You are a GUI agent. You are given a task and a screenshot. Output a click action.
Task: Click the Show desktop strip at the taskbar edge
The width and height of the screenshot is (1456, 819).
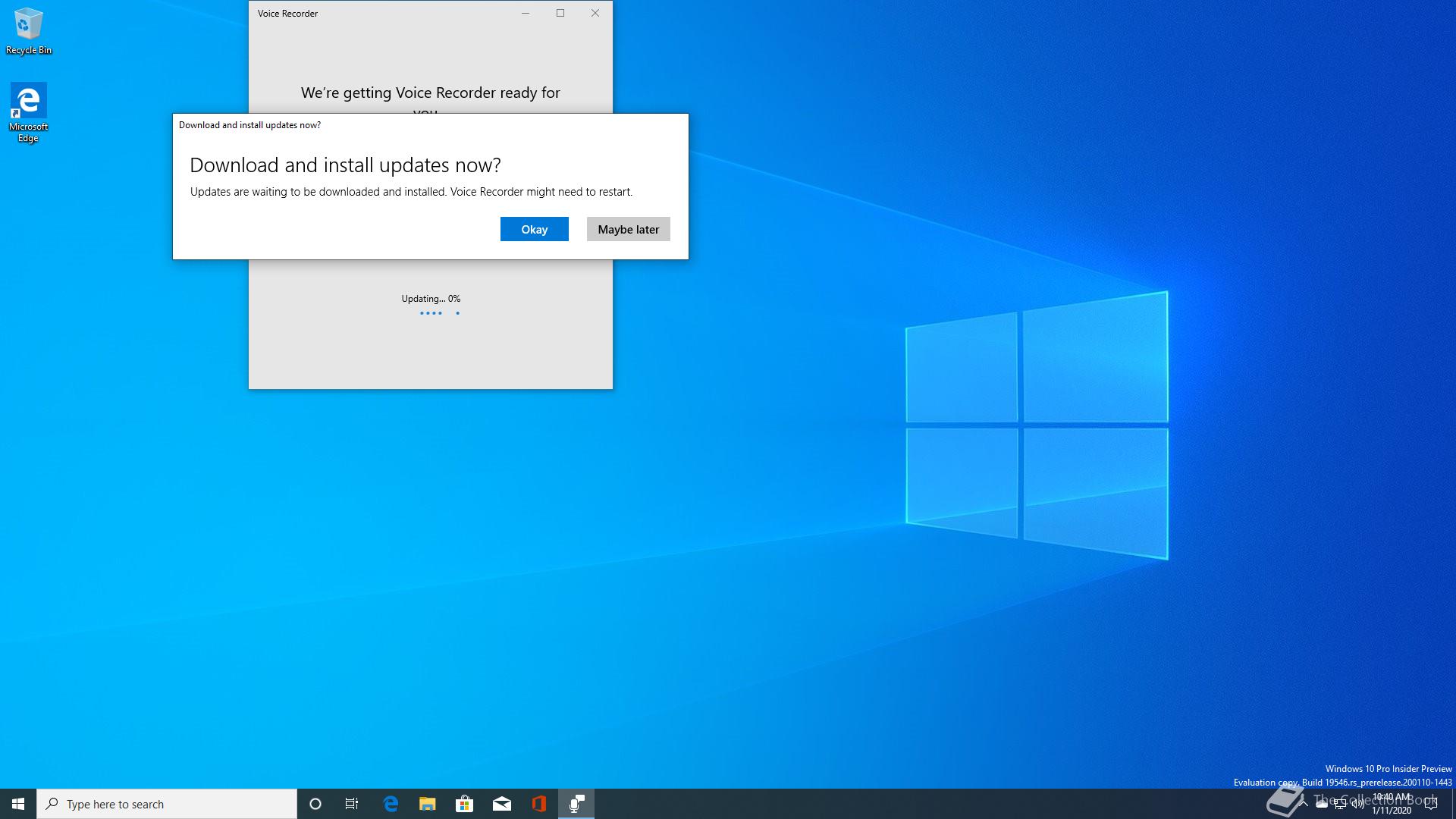1453,804
